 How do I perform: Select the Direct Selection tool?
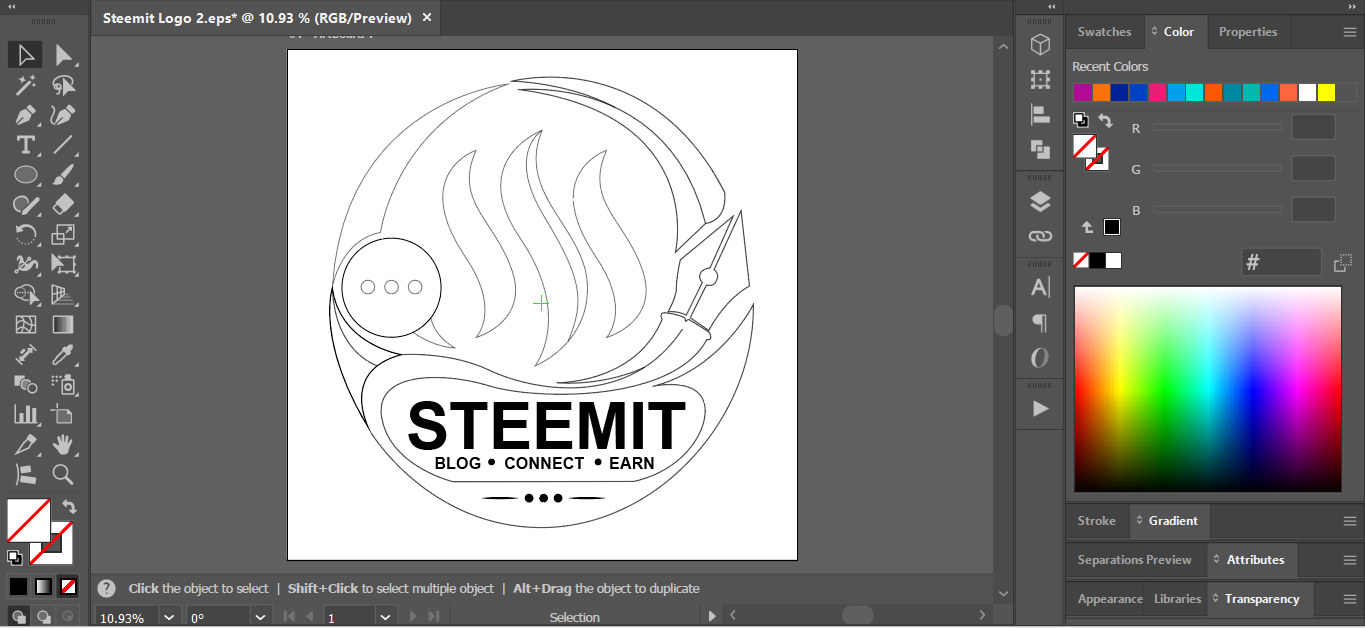(63, 55)
